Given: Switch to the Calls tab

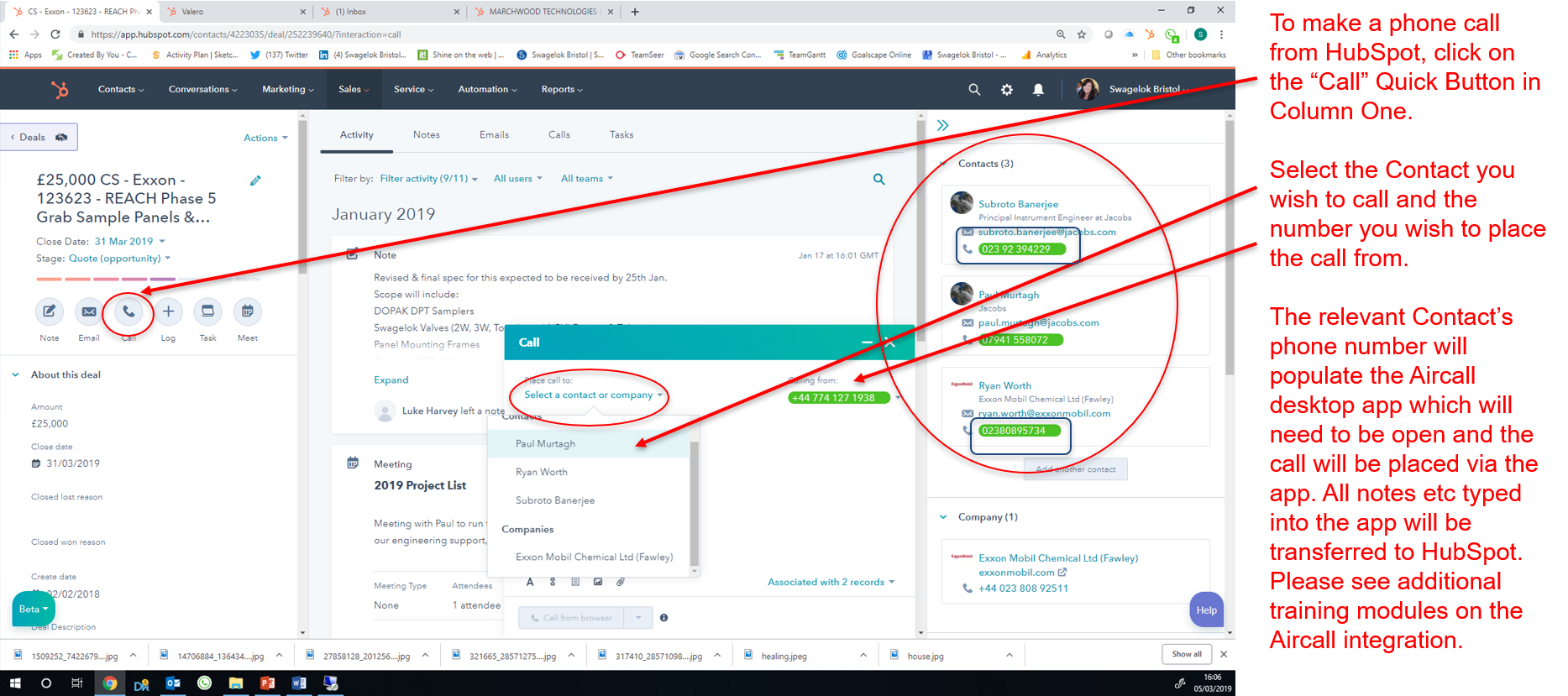Looking at the screenshot, I should (559, 134).
